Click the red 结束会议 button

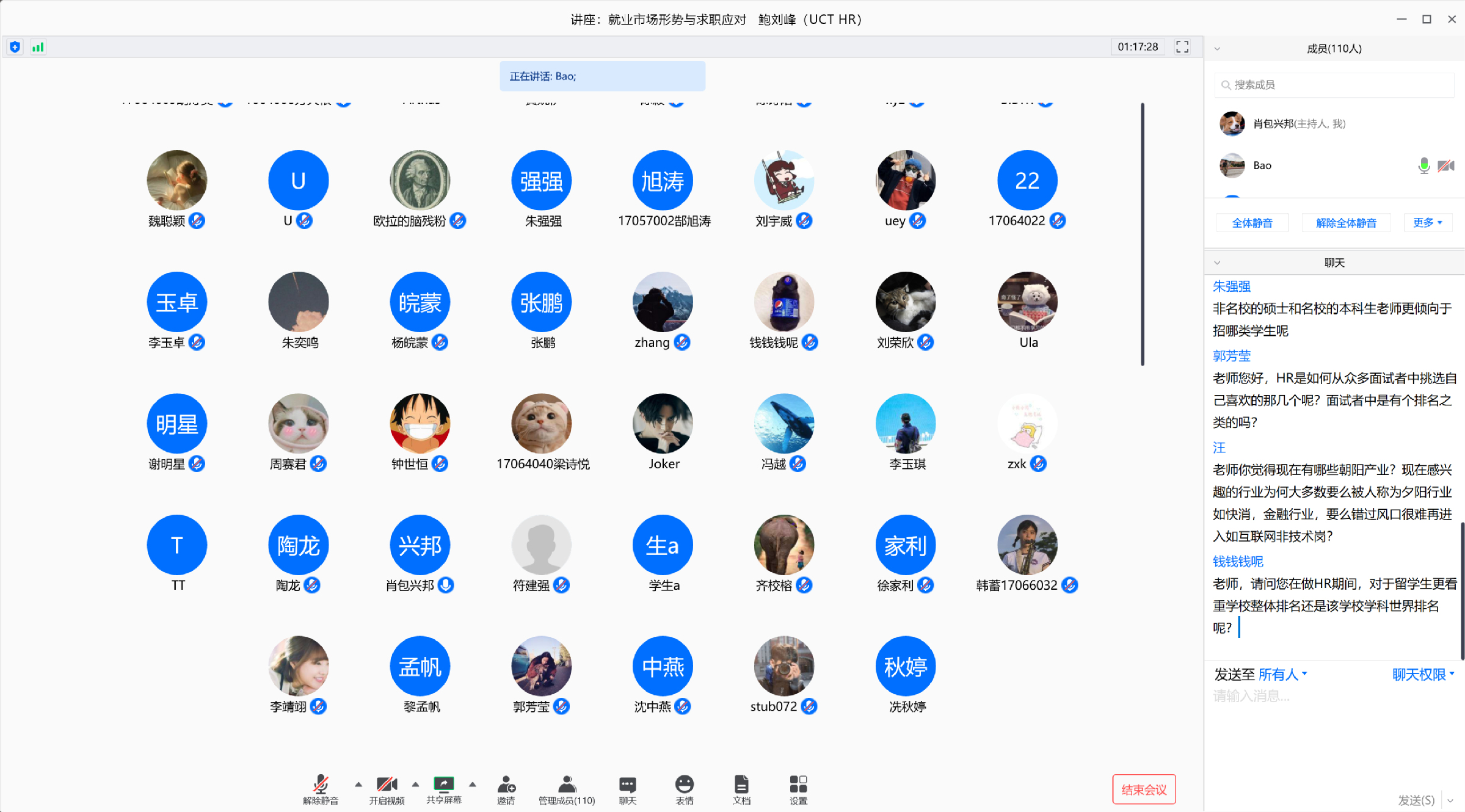1143,789
